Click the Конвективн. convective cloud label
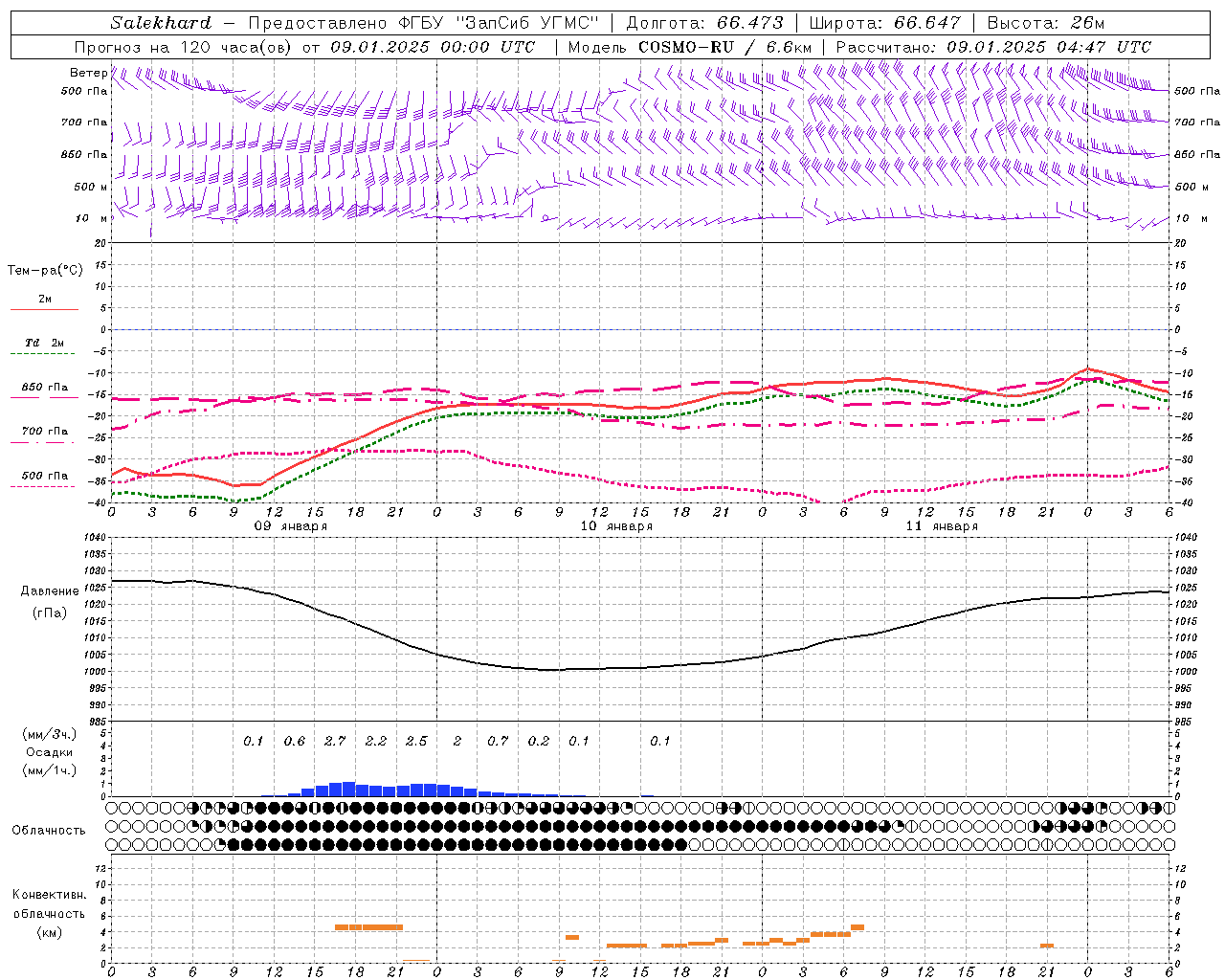Viewport: 1225px width, 980px height. (x=49, y=895)
